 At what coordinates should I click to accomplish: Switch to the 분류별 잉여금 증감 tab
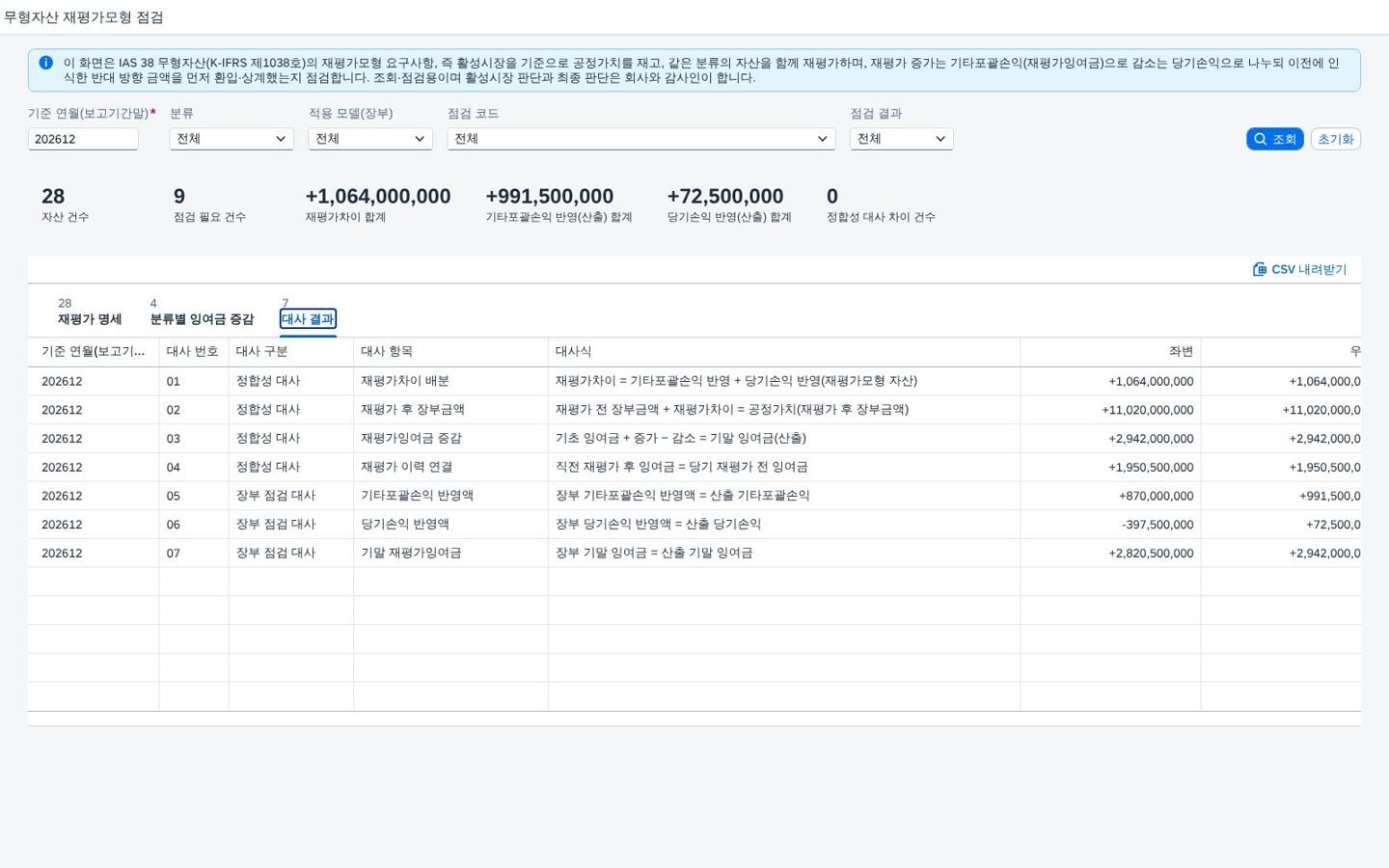pyautogui.click(x=202, y=319)
